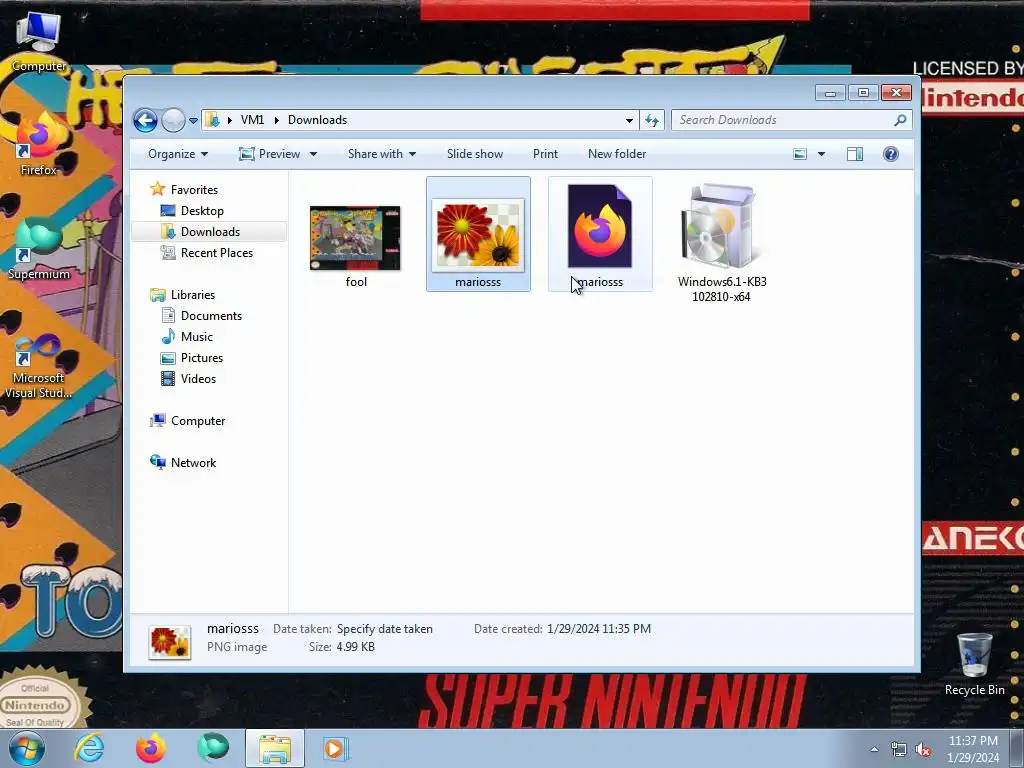Open the recent pages dropdown arrow
Screen dimensions: 1024x768
point(193,121)
